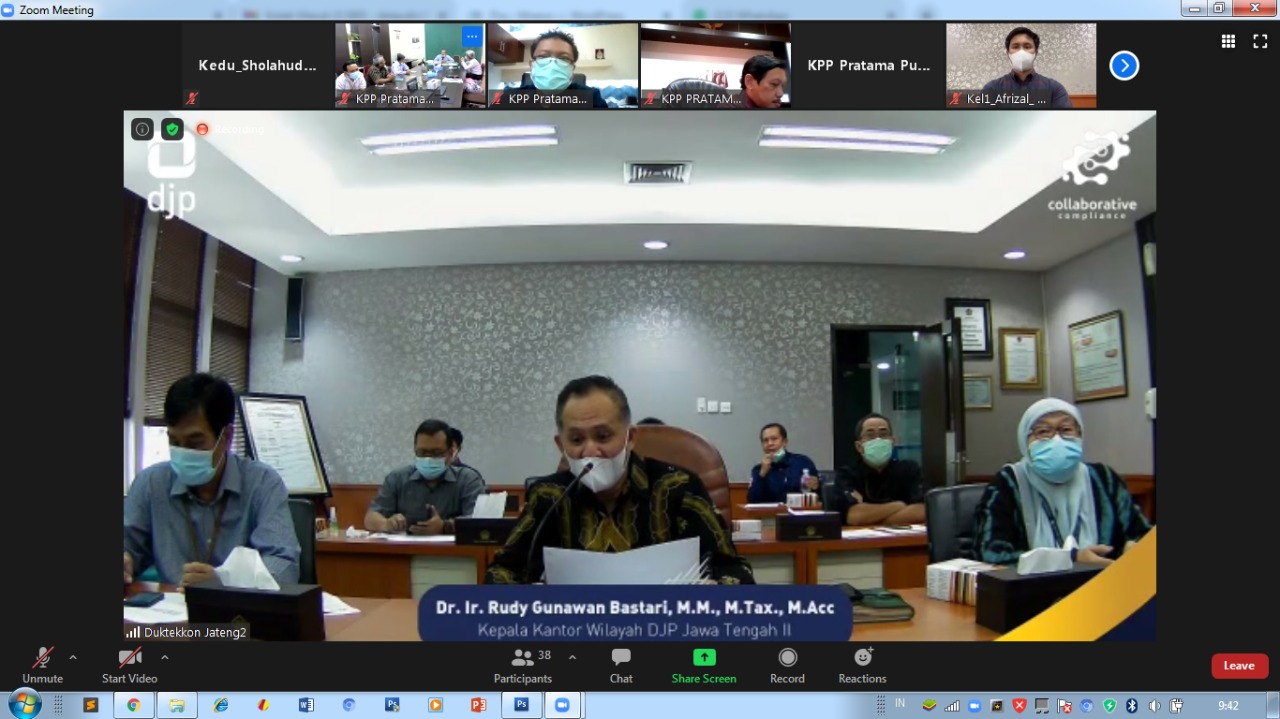
Task: Switch to gallery view grid icon
Action: pos(1228,41)
